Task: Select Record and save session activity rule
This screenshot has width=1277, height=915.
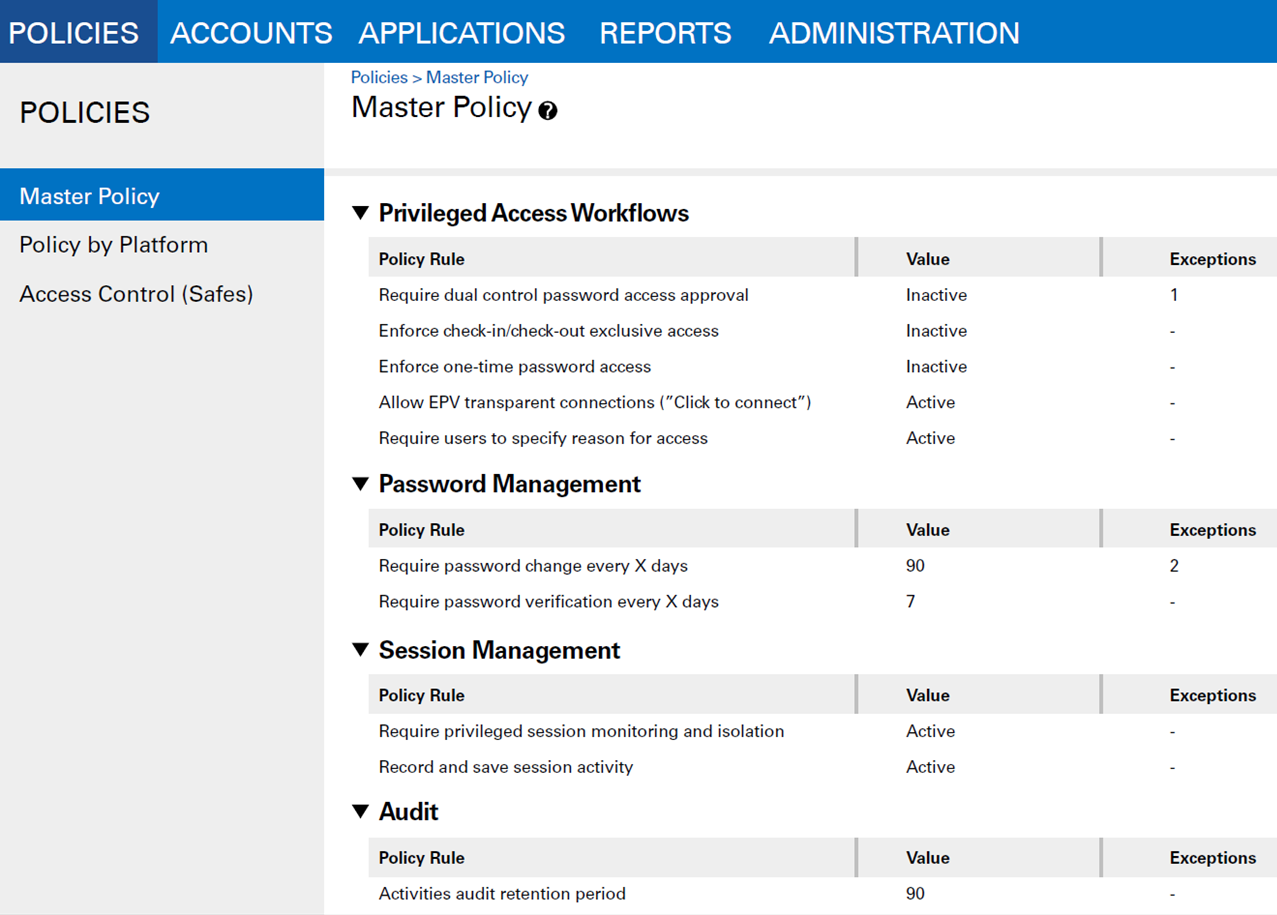Action: click(x=506, y=767)
